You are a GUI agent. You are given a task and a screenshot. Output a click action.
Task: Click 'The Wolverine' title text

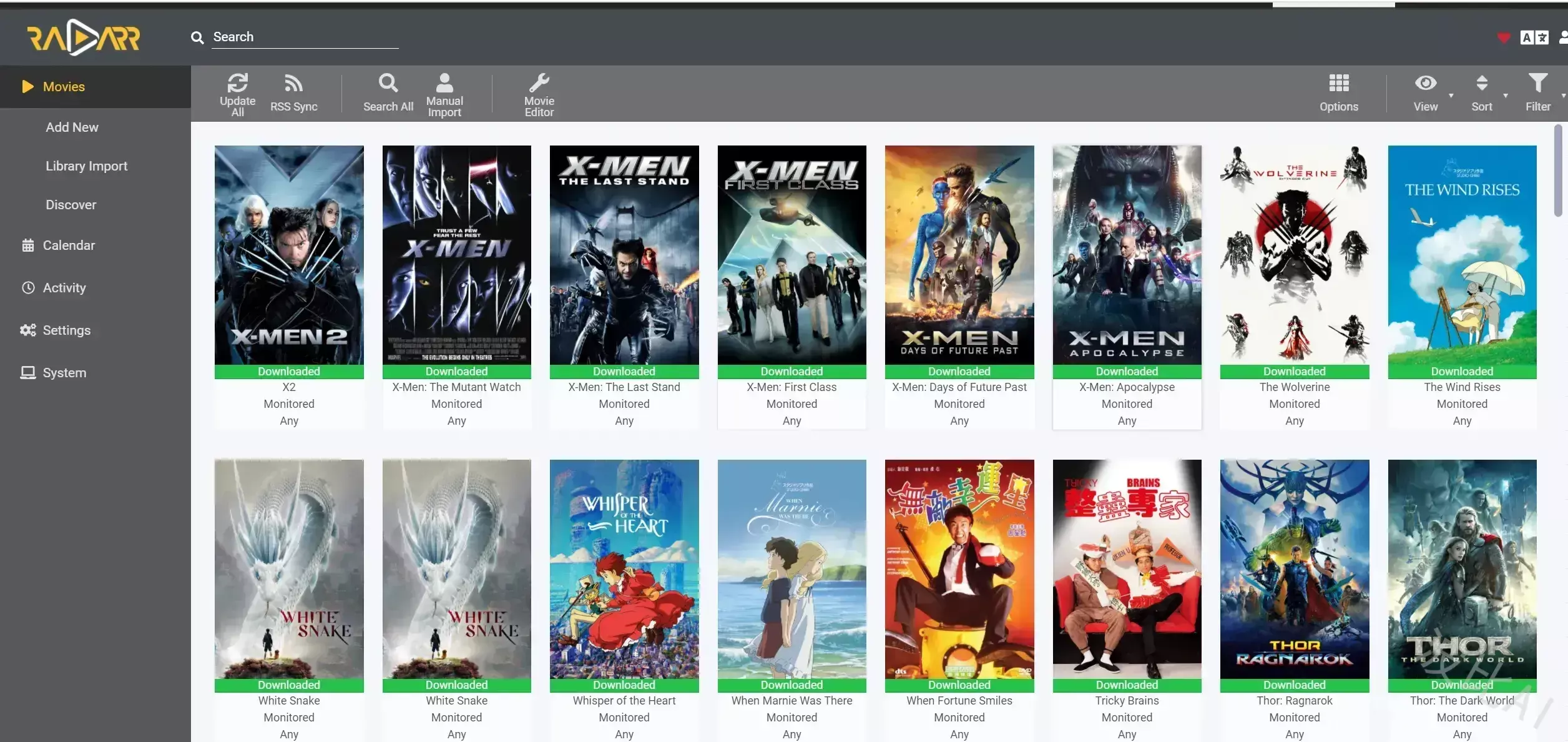1295,387
